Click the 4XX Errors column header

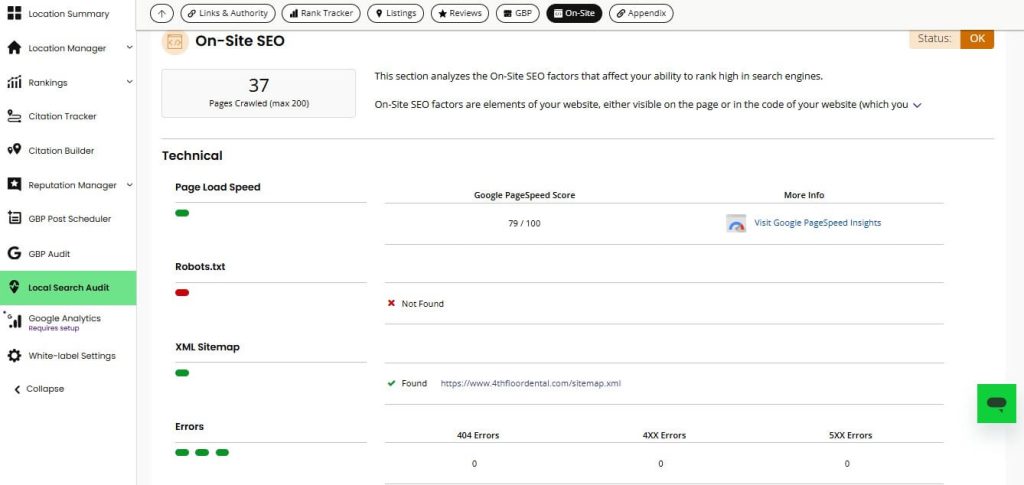tap(664, 435)
